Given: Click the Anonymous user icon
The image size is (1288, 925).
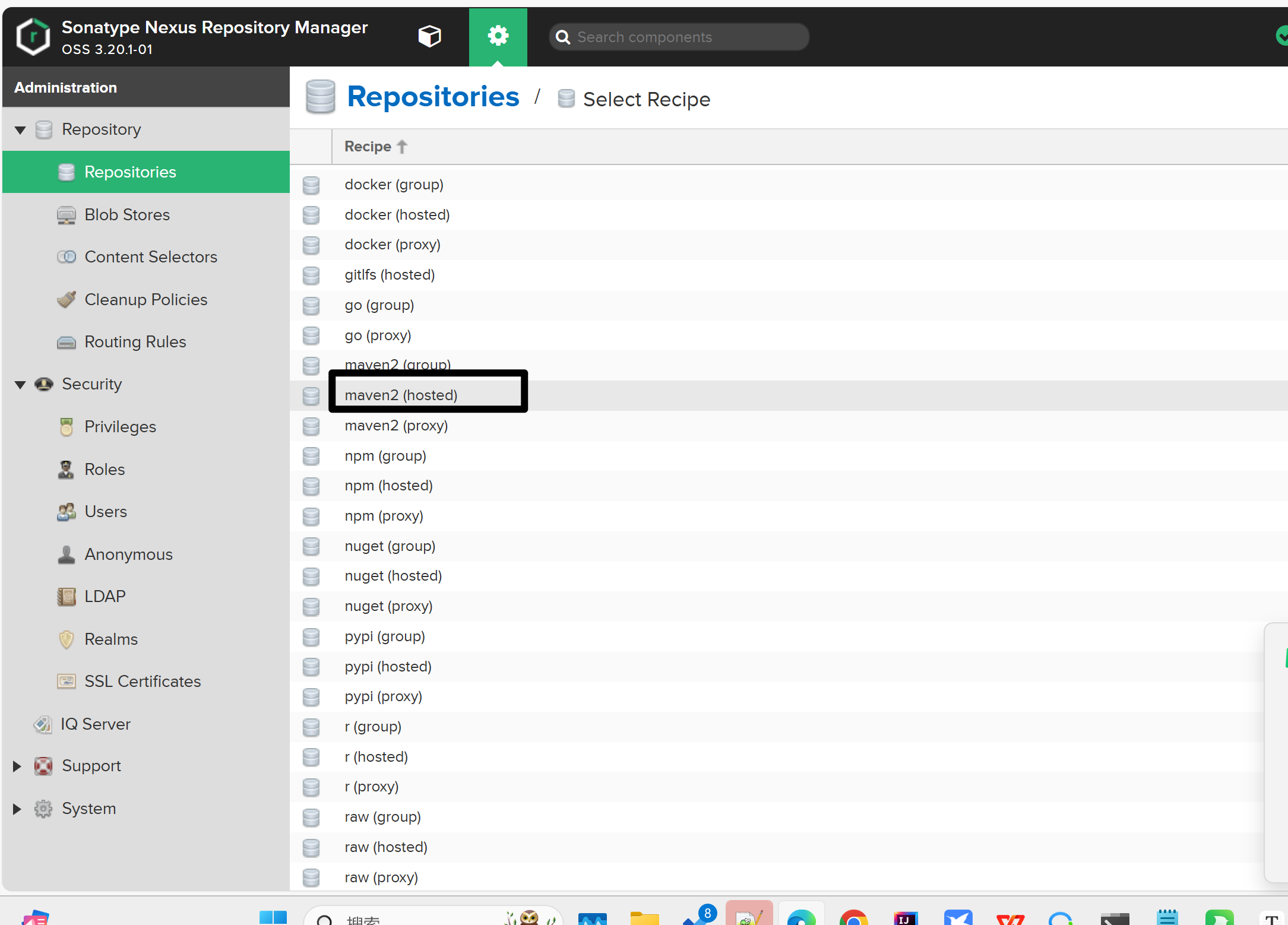Looking at the screenshot, I should [67, 555].
